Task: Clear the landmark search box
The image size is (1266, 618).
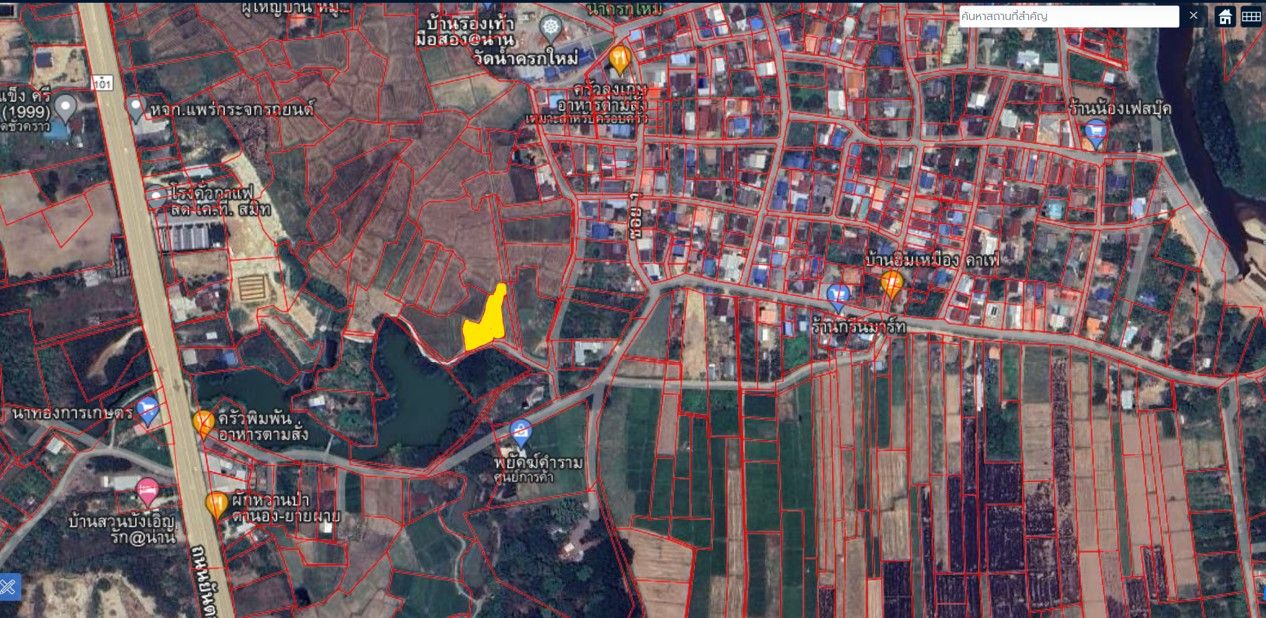Action: tap(1193, 16)
